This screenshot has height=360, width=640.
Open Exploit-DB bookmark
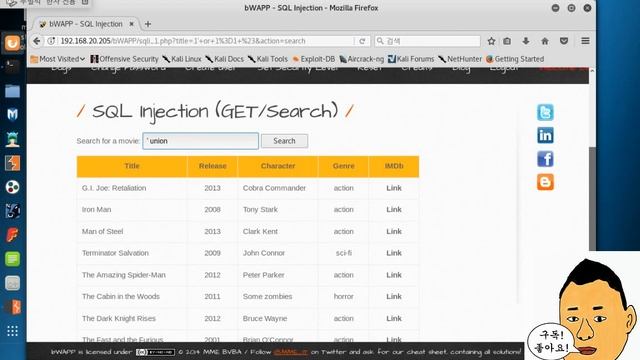[x=313, y=59]
